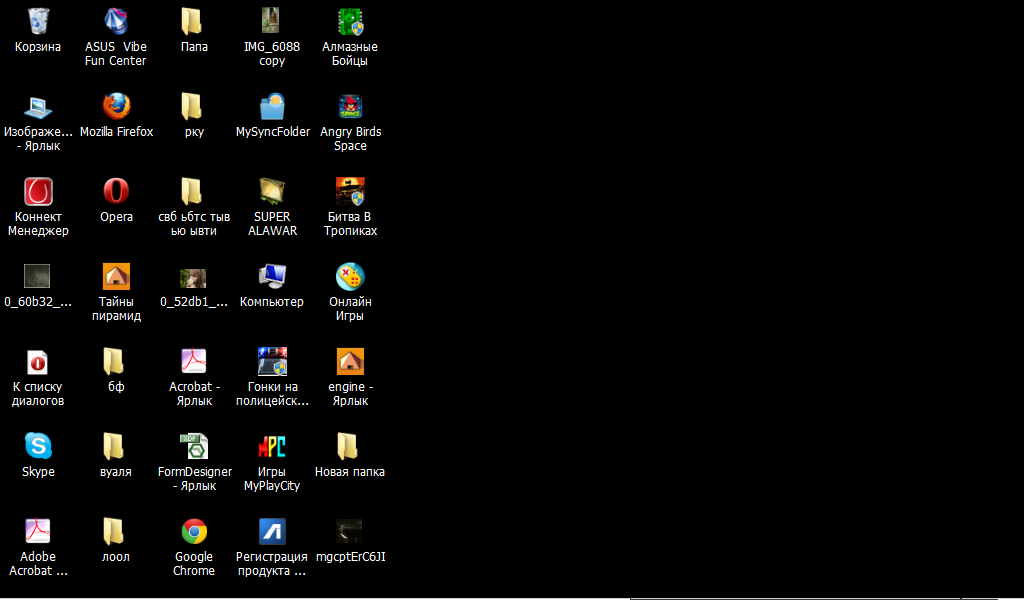Open the бф folder
This screenshot has width=1024, height=600.
coord(116,361)
